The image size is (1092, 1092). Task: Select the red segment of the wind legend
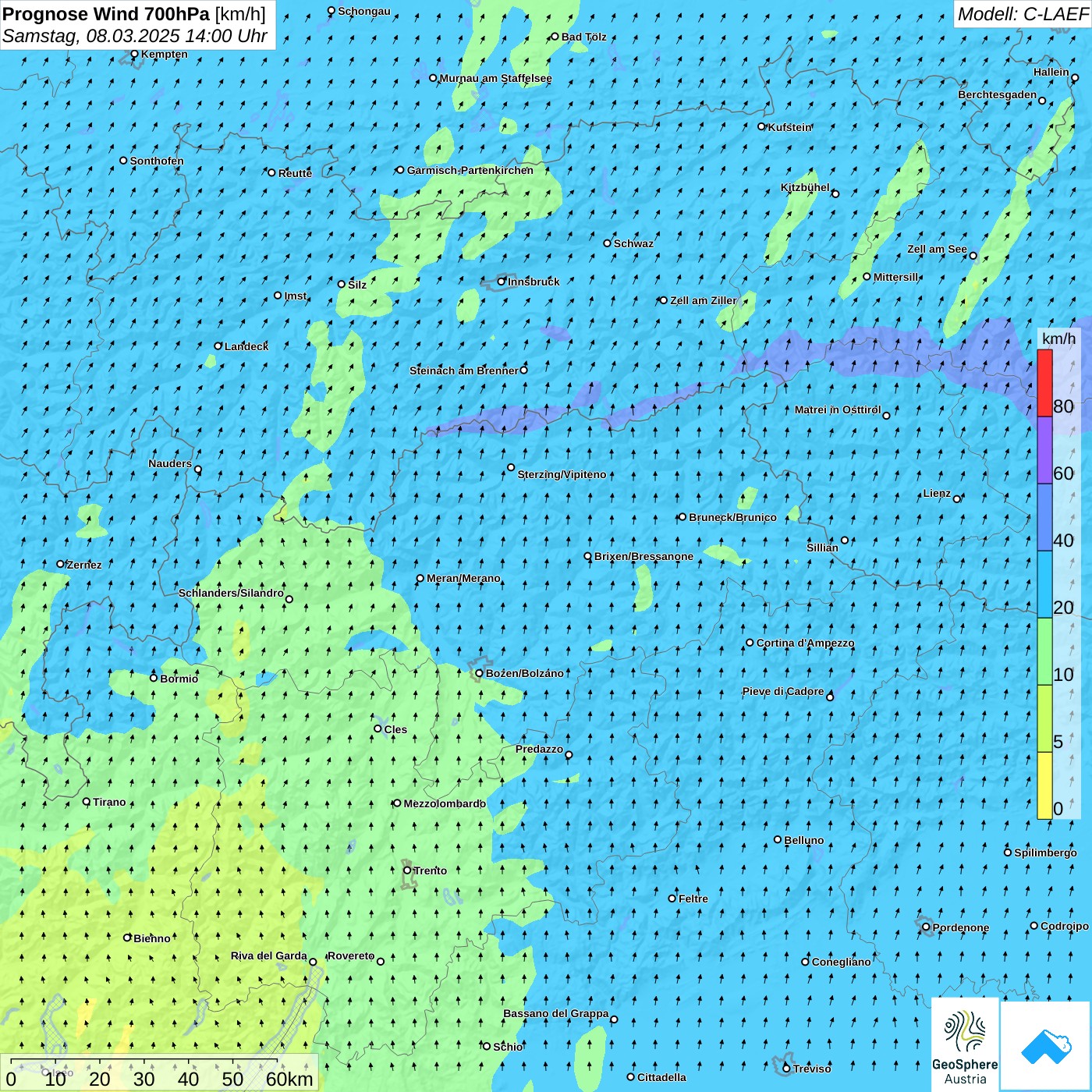pos(1044,383)
